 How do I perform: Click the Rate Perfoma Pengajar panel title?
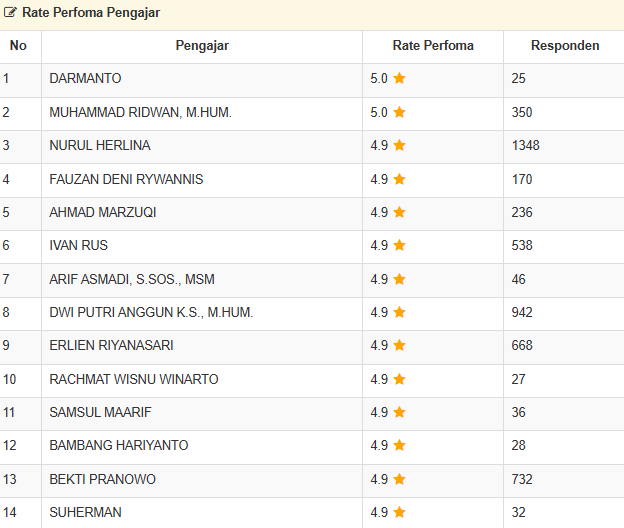91,13
